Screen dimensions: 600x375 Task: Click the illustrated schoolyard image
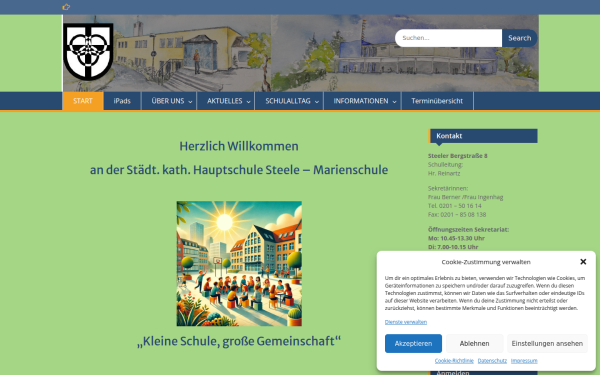tap(239, 264)
